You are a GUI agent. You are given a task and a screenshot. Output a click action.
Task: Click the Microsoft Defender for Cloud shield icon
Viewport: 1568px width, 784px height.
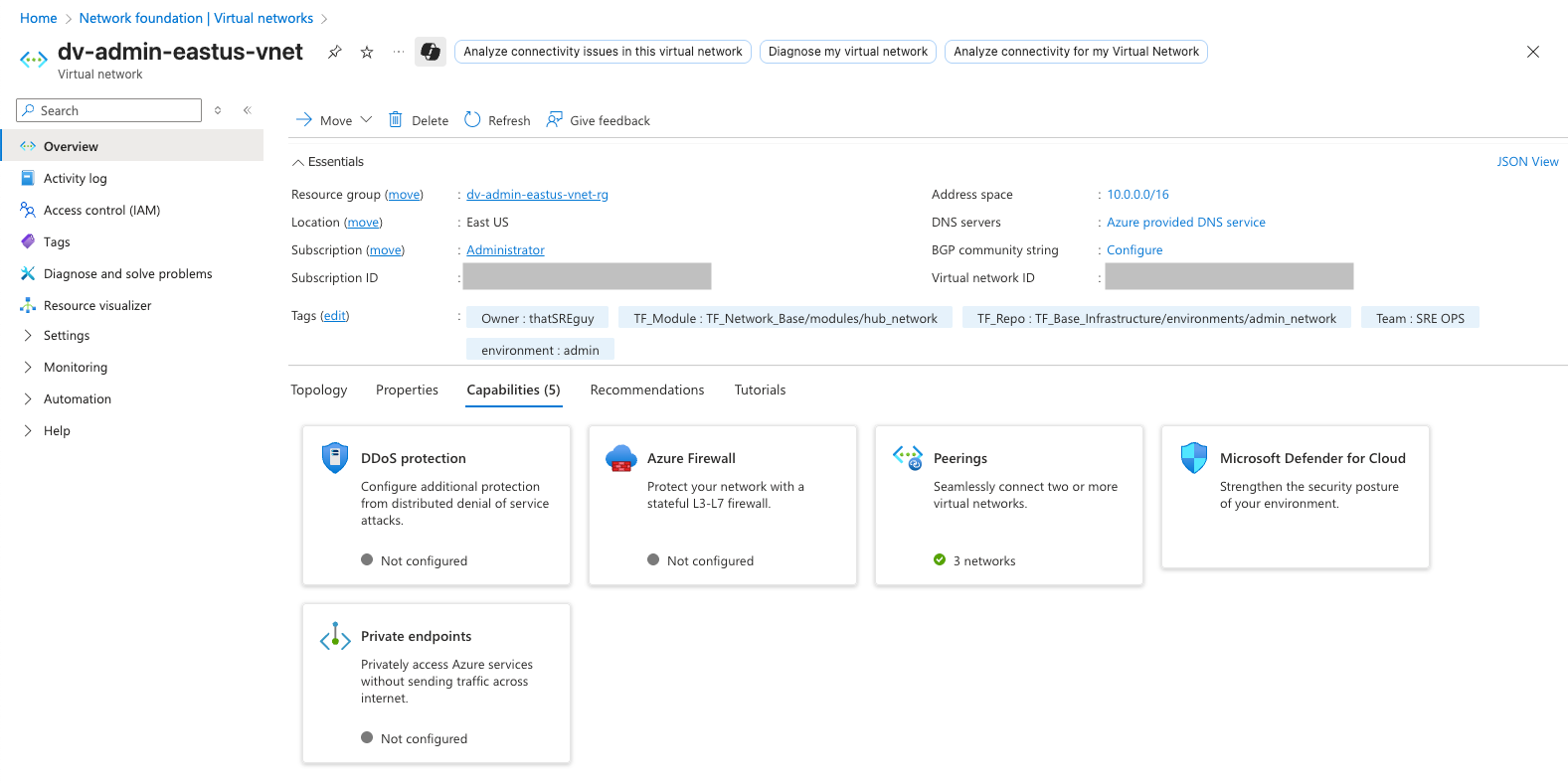pos(1194,458)
